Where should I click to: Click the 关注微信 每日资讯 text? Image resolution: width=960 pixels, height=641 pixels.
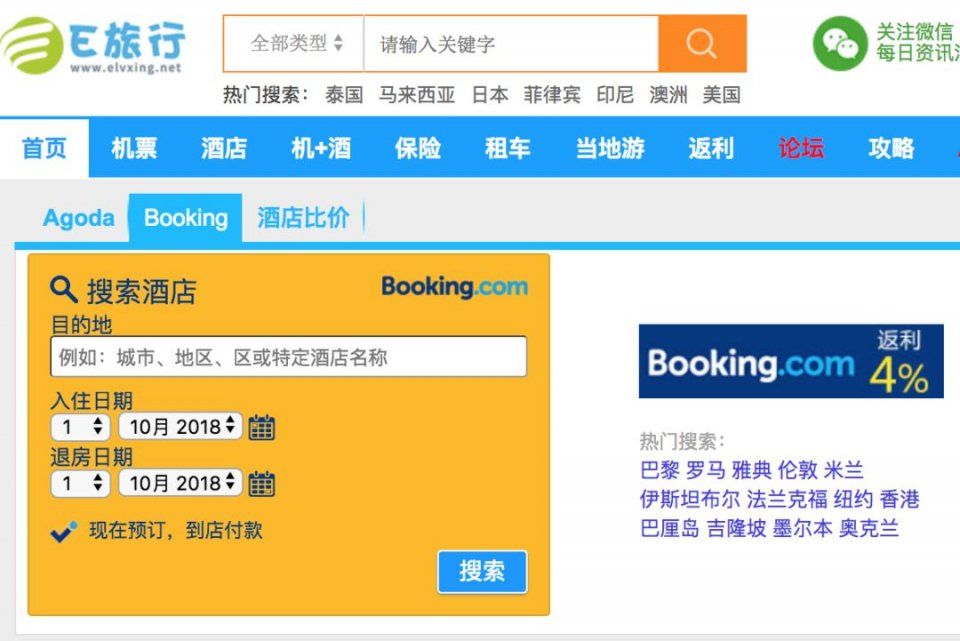click(918, 42)
